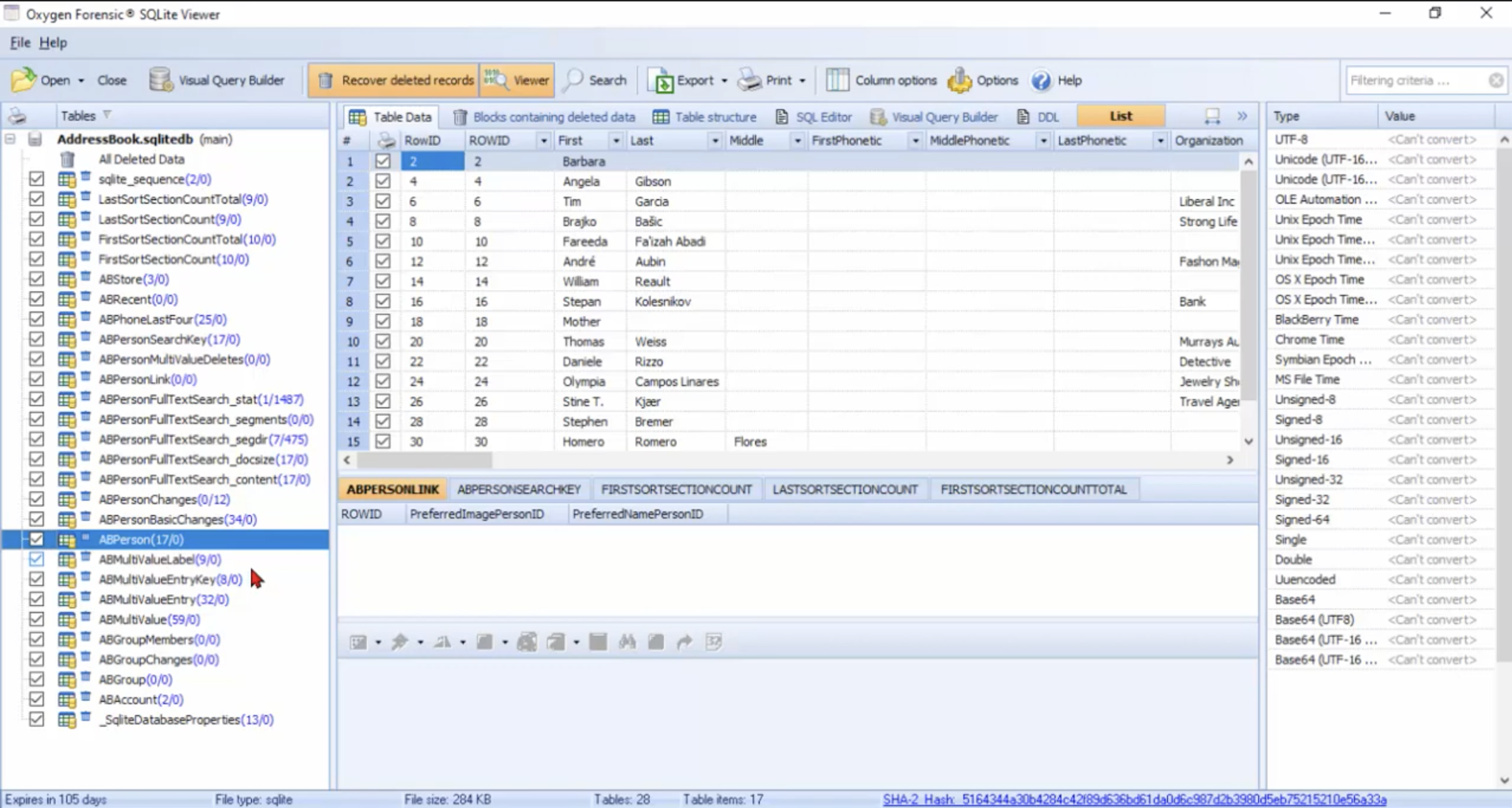Screen dimensions: 1512x808
Task: Toggle the ABMultiValueLabel table checkbox
Action: tap(36, 559)
